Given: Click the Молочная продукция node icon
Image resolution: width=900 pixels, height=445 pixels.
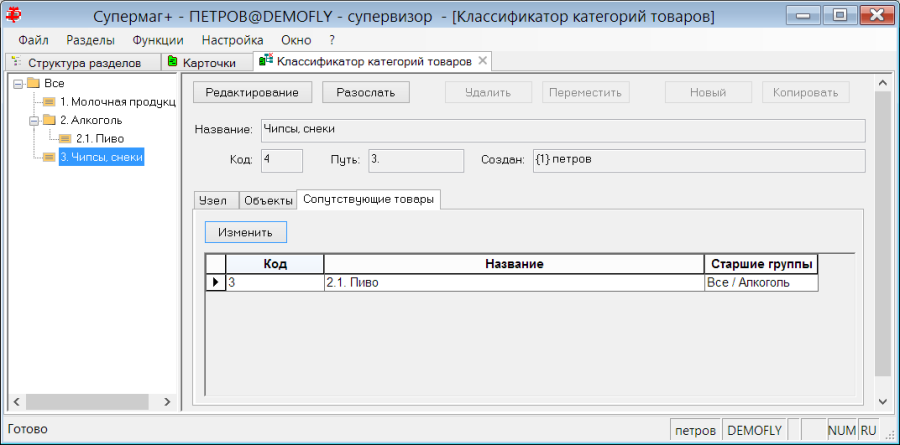Looking at the screenshot, I should [49, 102].
